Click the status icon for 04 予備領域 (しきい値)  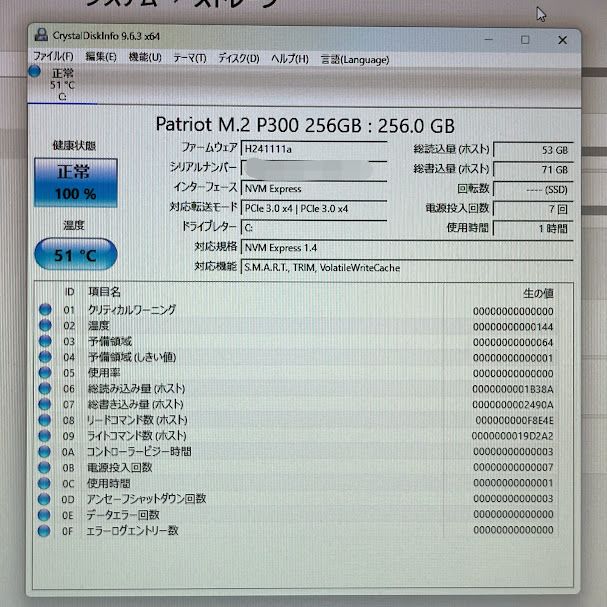pos(45,357)
